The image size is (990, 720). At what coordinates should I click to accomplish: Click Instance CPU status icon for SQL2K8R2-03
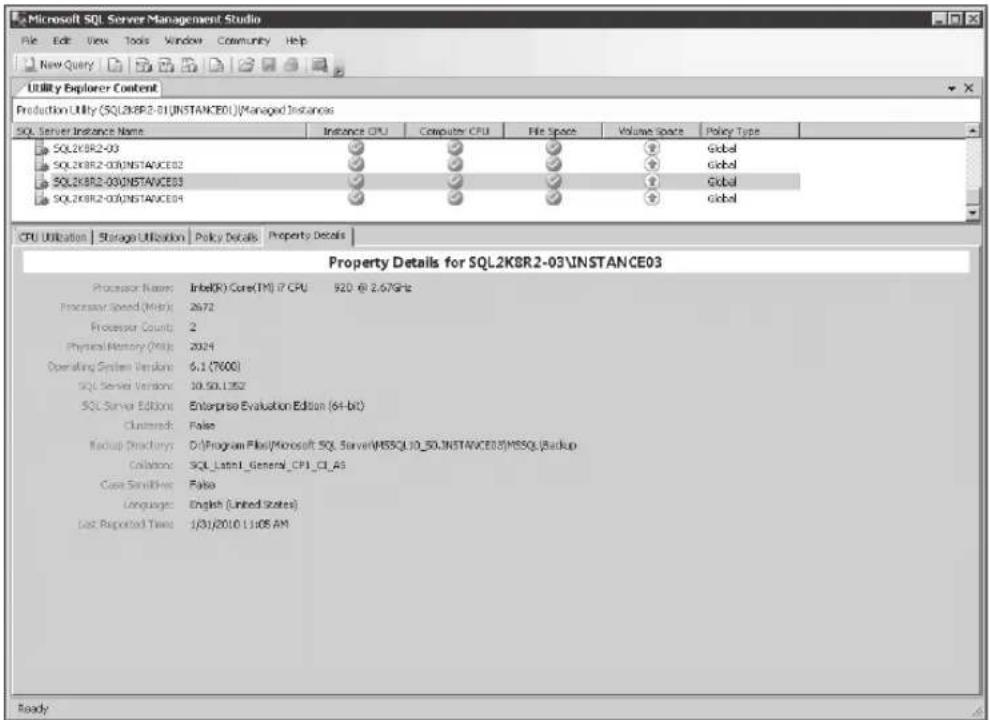(356, 148)
